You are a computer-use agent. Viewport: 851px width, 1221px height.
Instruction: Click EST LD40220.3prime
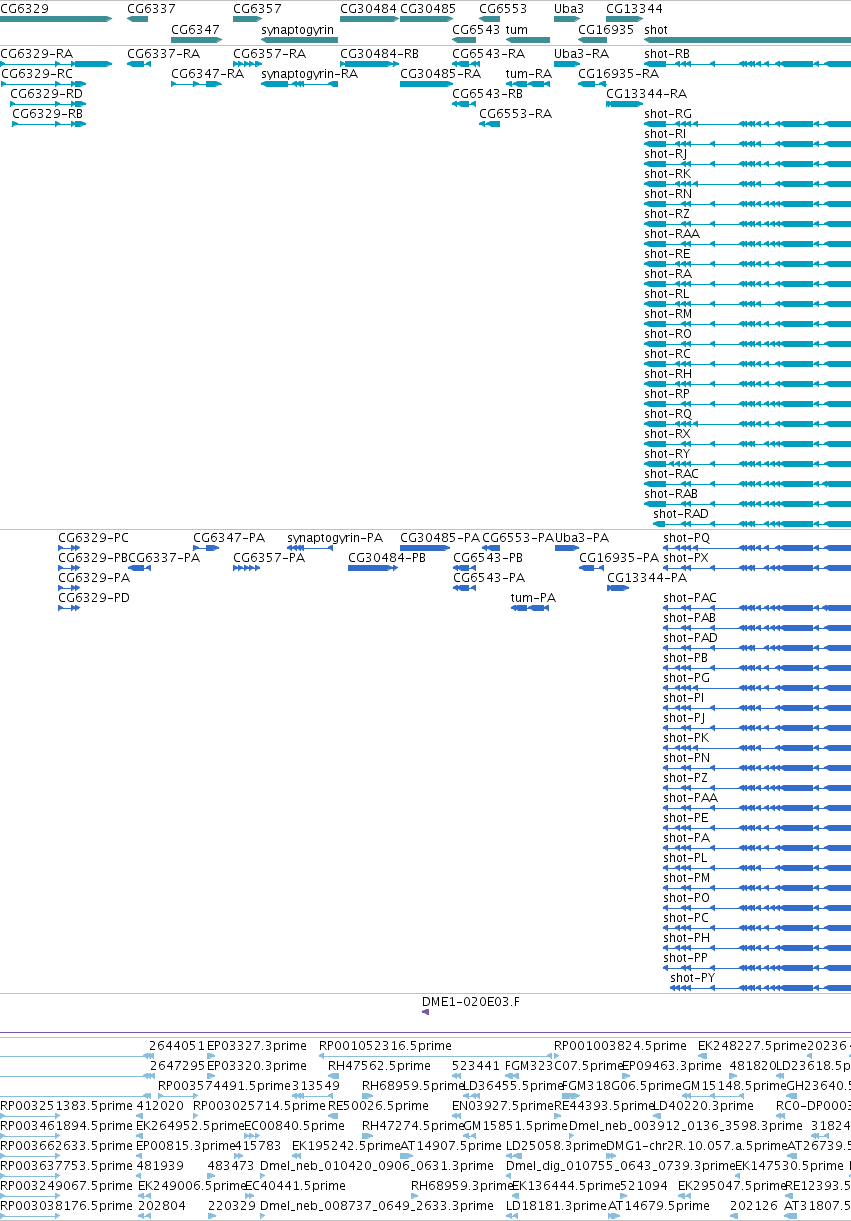(703, 1105)
